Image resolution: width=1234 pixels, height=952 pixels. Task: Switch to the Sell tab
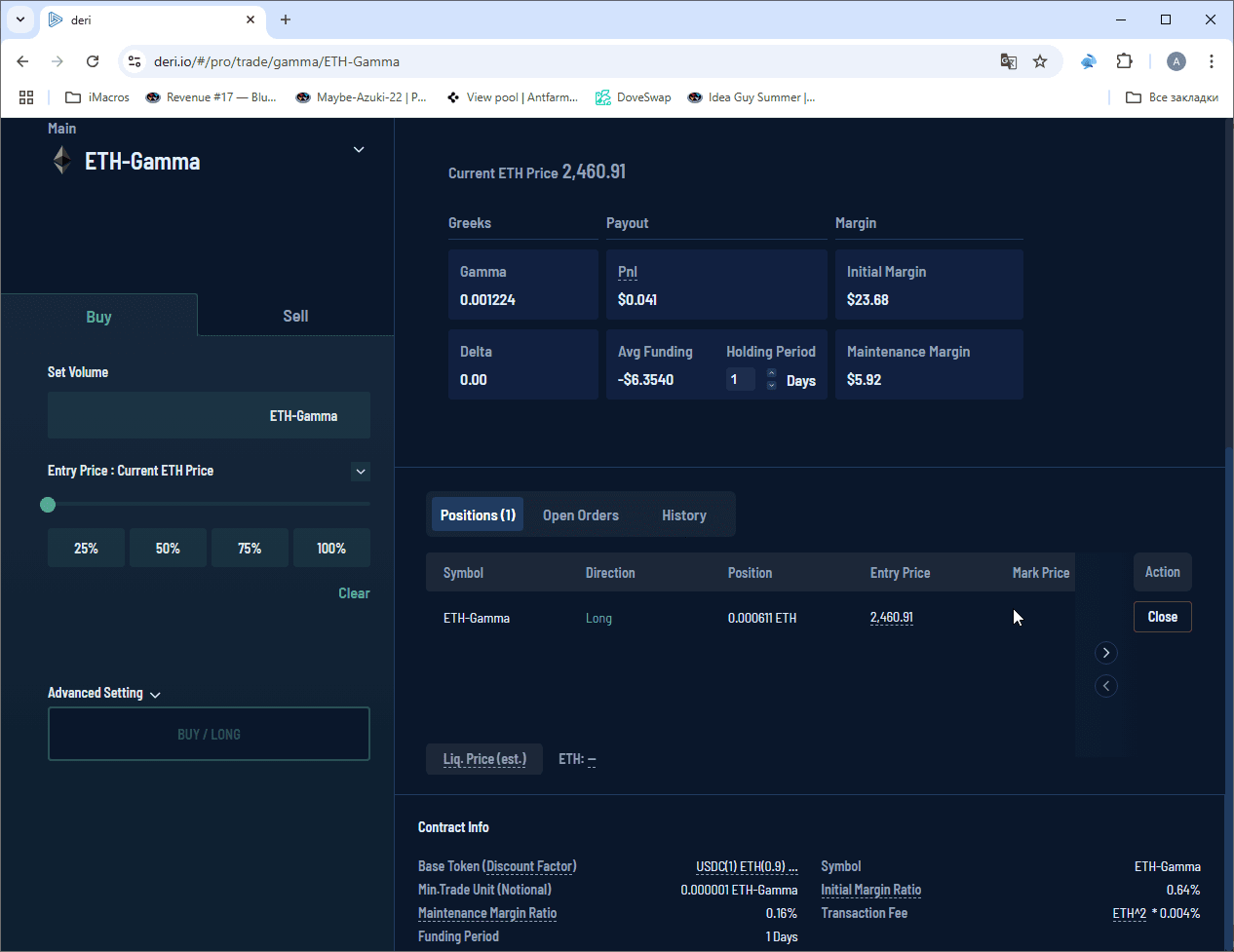coord(295,316)
